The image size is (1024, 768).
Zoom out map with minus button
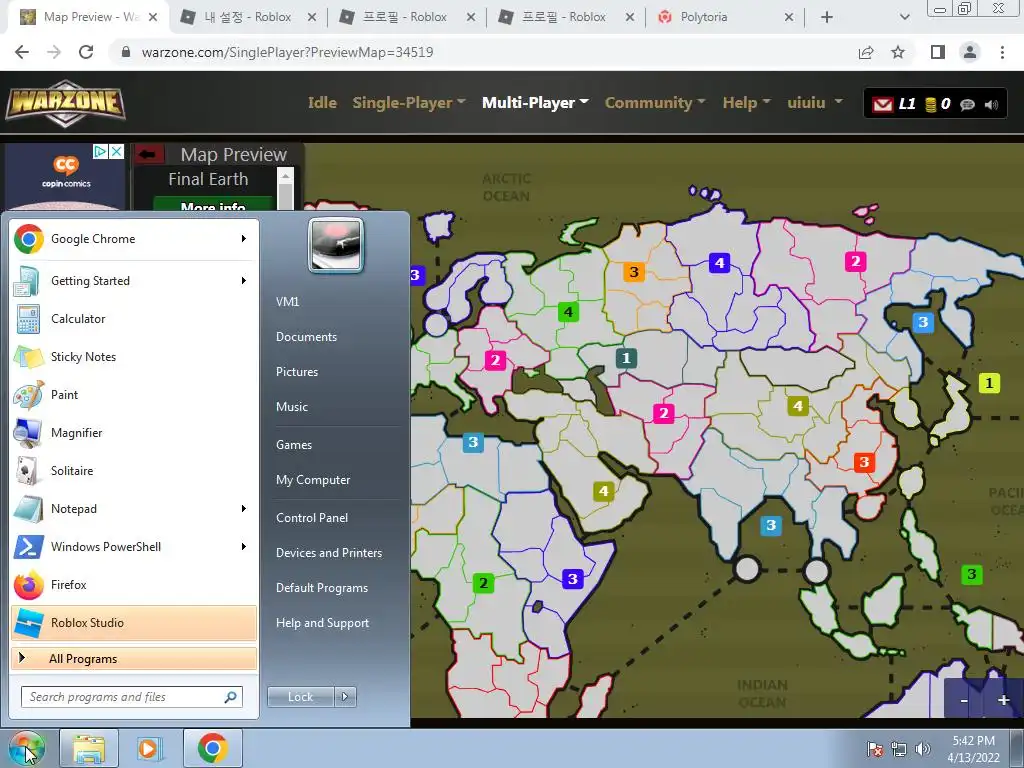963,700
